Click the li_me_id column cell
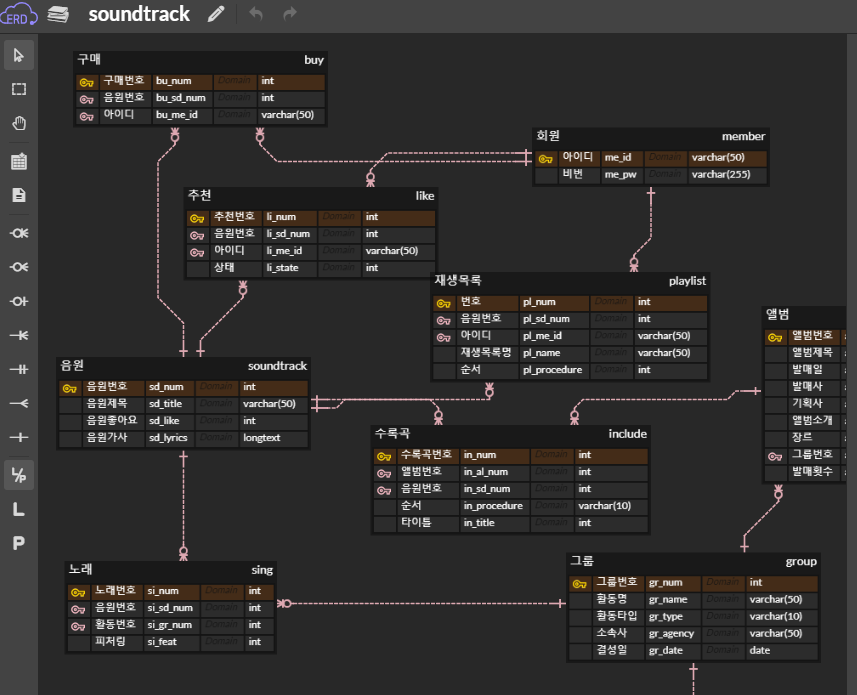 290,251
